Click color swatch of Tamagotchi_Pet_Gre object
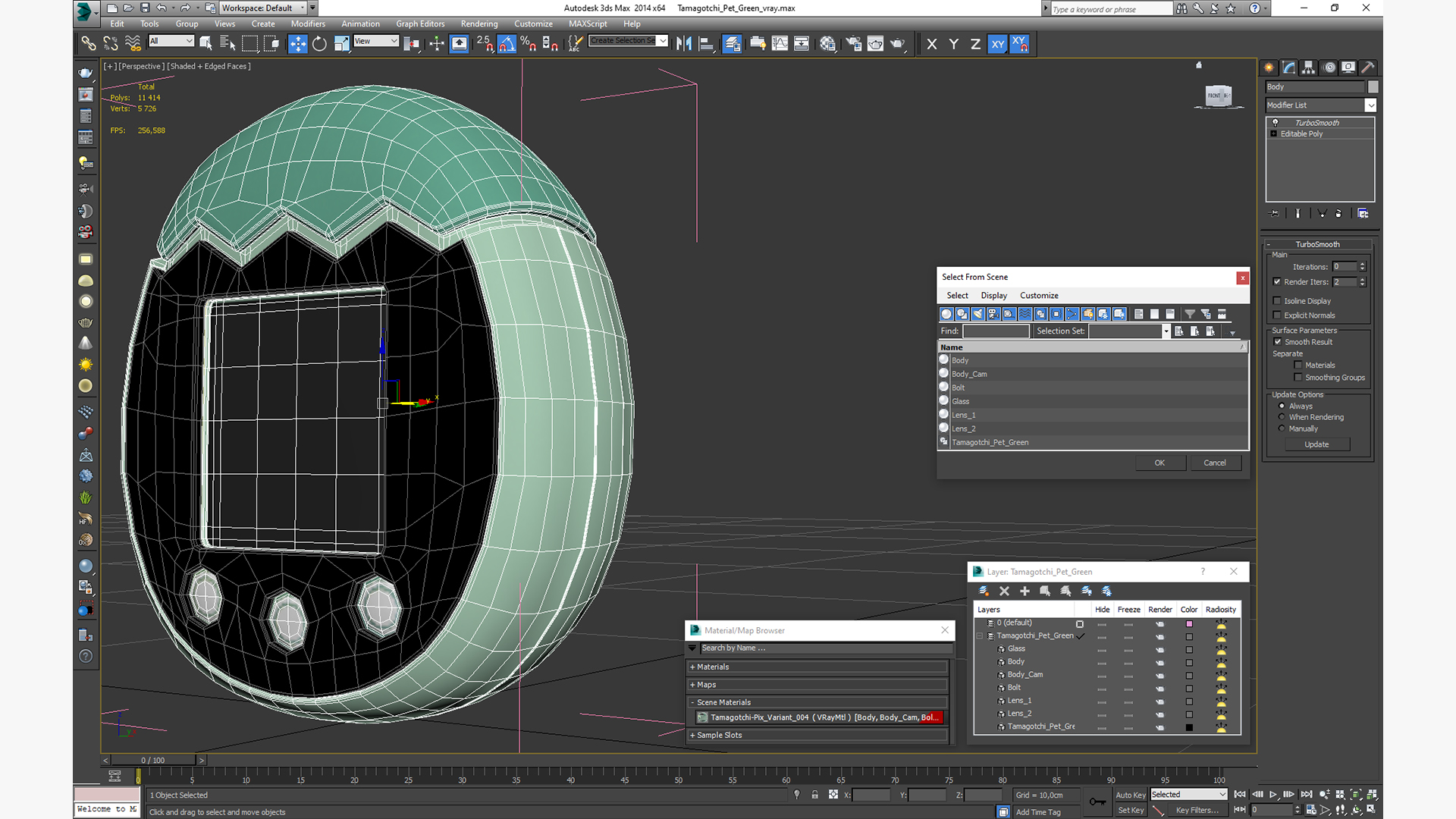Viewport: 1456px width, 819px height. 1189,727
